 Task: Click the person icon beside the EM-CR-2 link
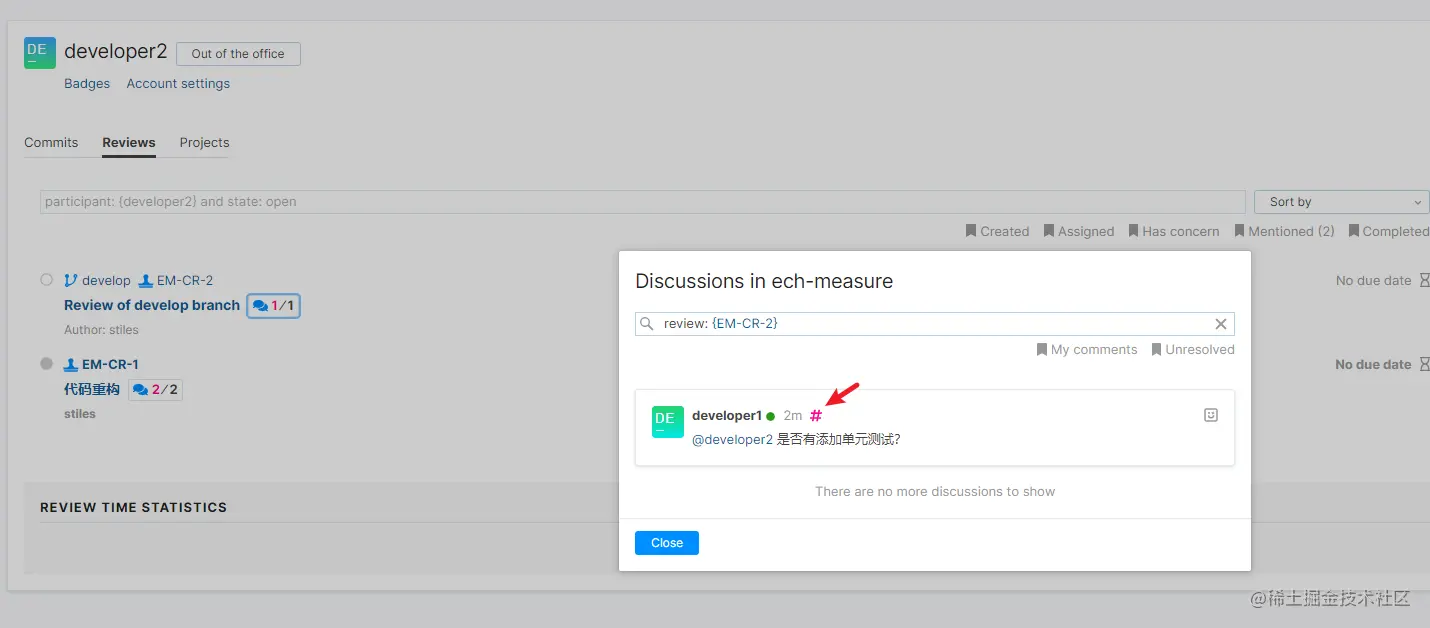[146, 281]
